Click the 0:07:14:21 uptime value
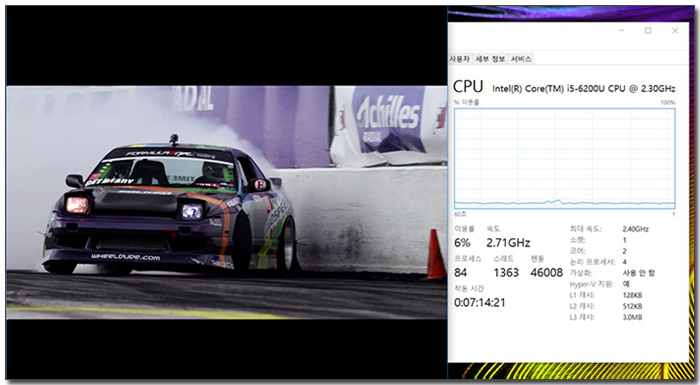 479,303
